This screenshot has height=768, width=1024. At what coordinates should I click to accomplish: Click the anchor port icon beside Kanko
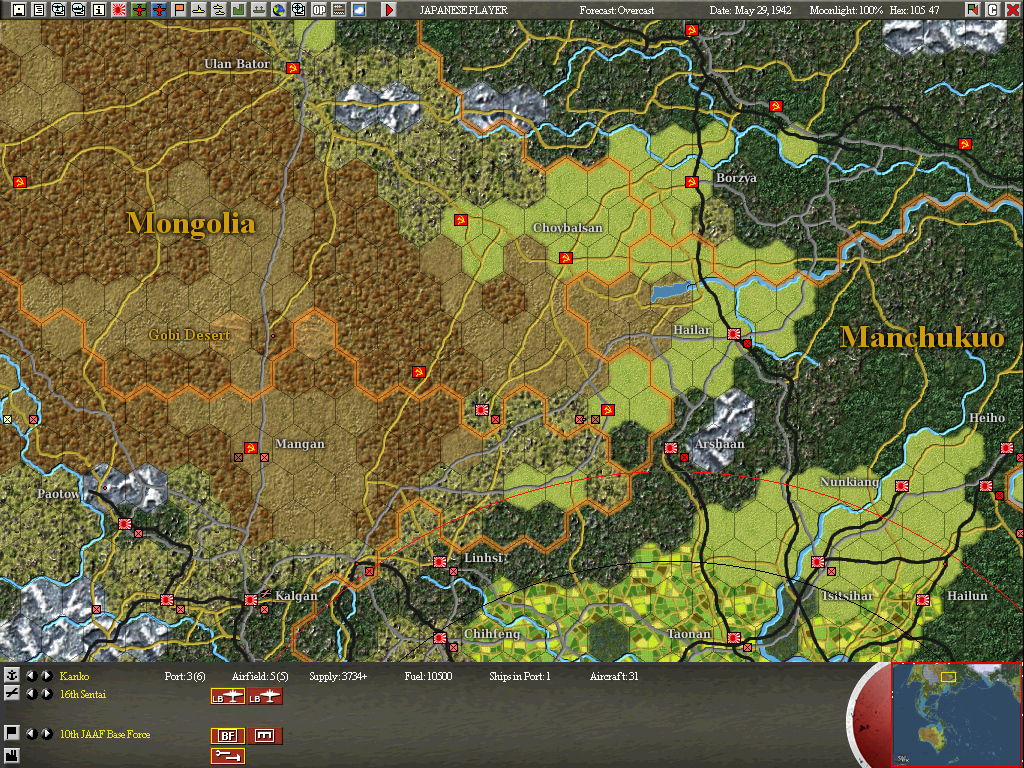11,675
